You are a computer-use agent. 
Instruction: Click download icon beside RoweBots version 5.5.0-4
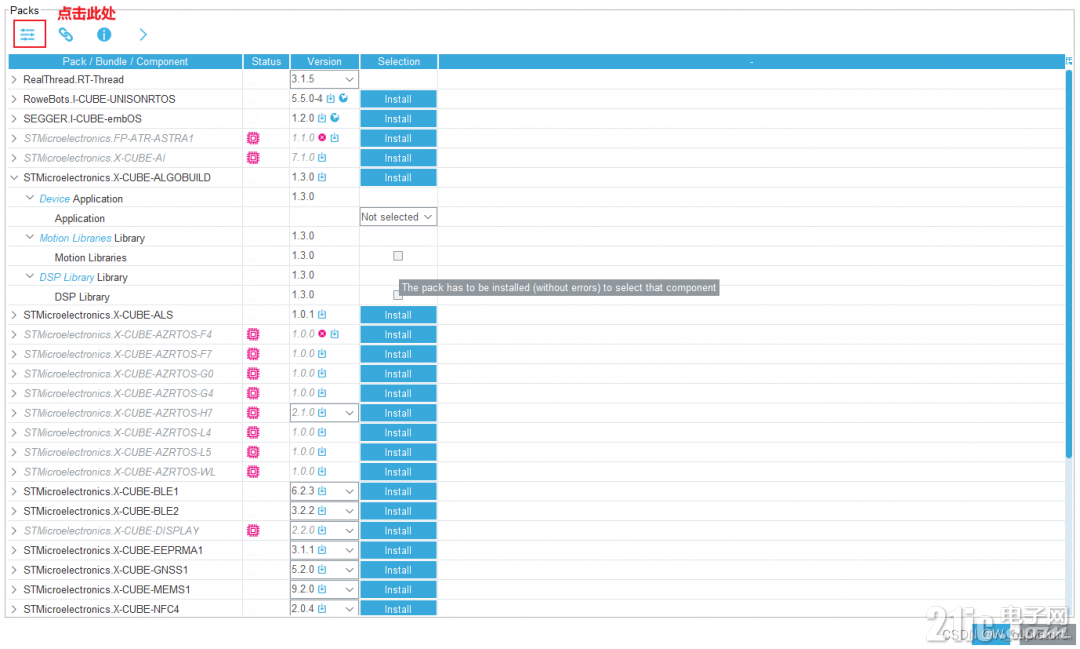pyautogui.click(x=331, y=99)
